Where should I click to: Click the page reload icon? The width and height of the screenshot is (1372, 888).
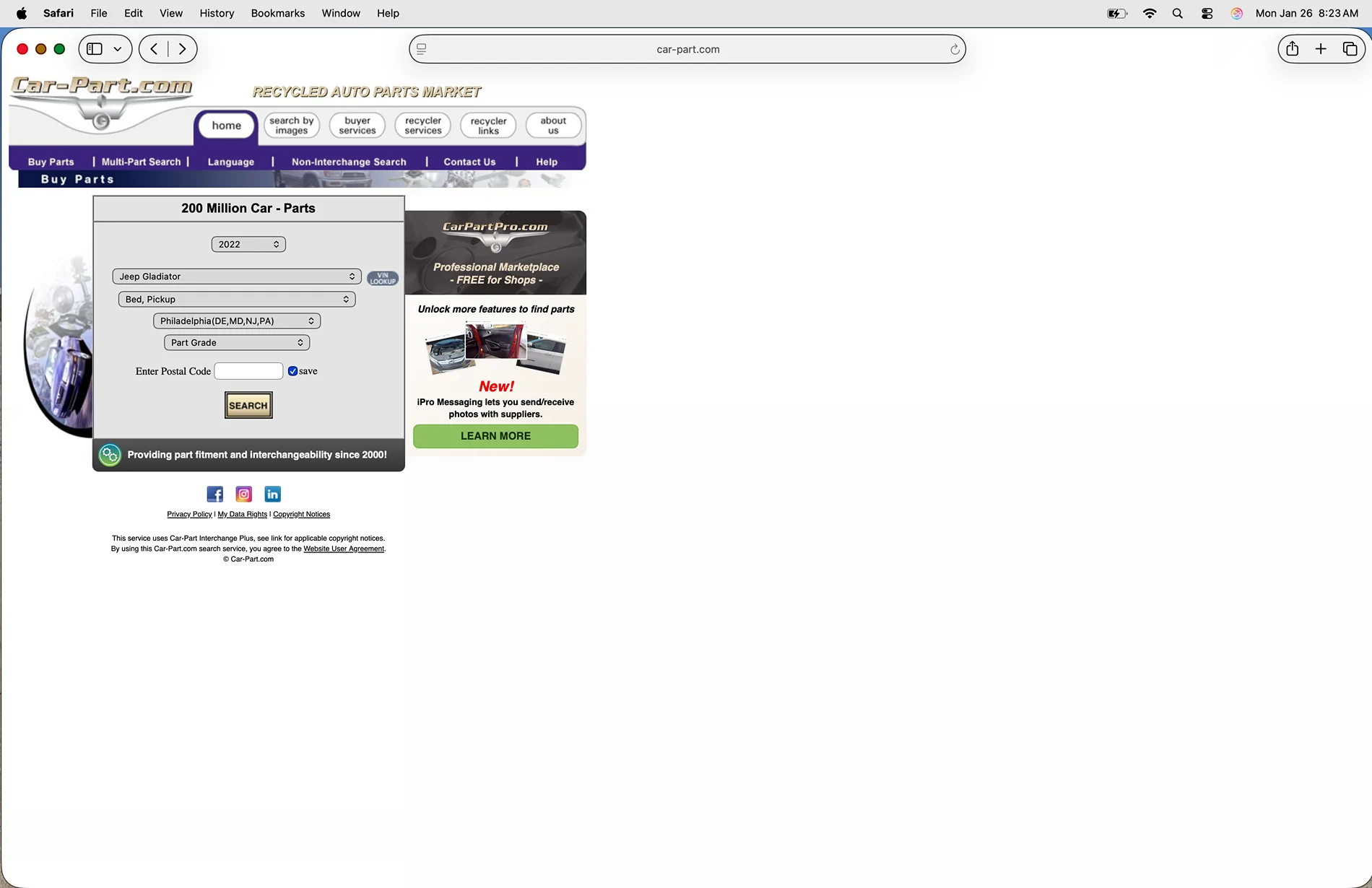coord(955,49)
